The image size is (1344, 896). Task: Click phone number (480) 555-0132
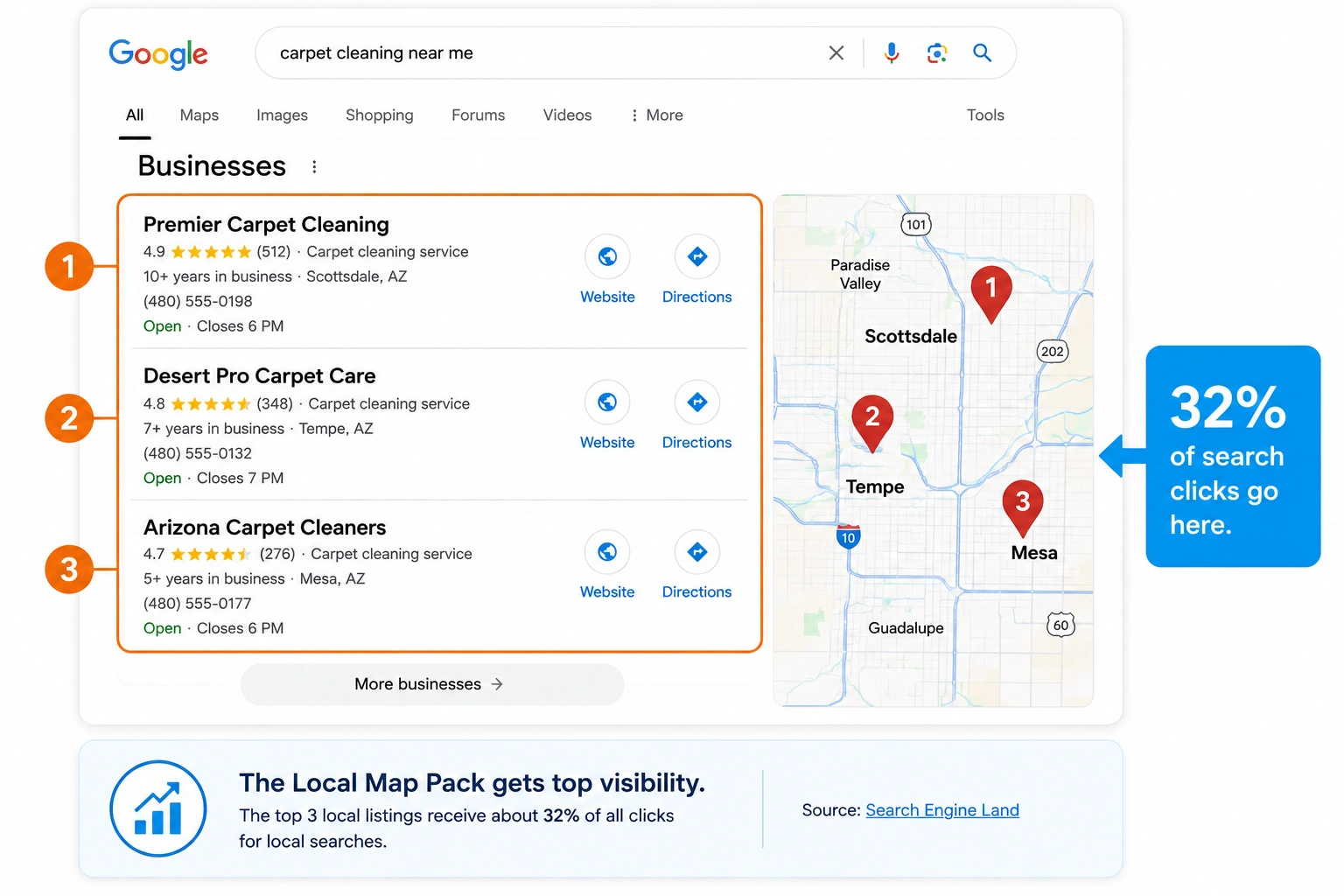pyautogui.click(x=198, y=454)
